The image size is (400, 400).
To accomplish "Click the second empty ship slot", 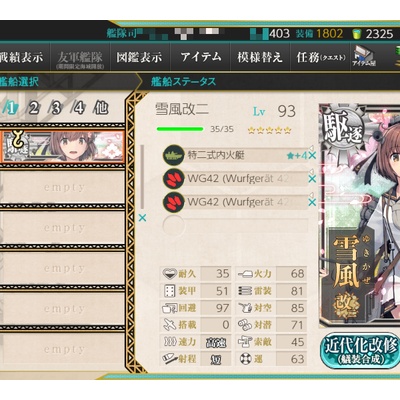I will [63, 228].
